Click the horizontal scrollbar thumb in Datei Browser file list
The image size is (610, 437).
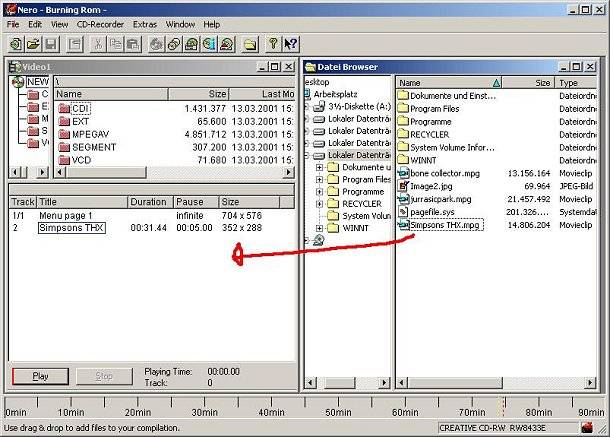455,383
